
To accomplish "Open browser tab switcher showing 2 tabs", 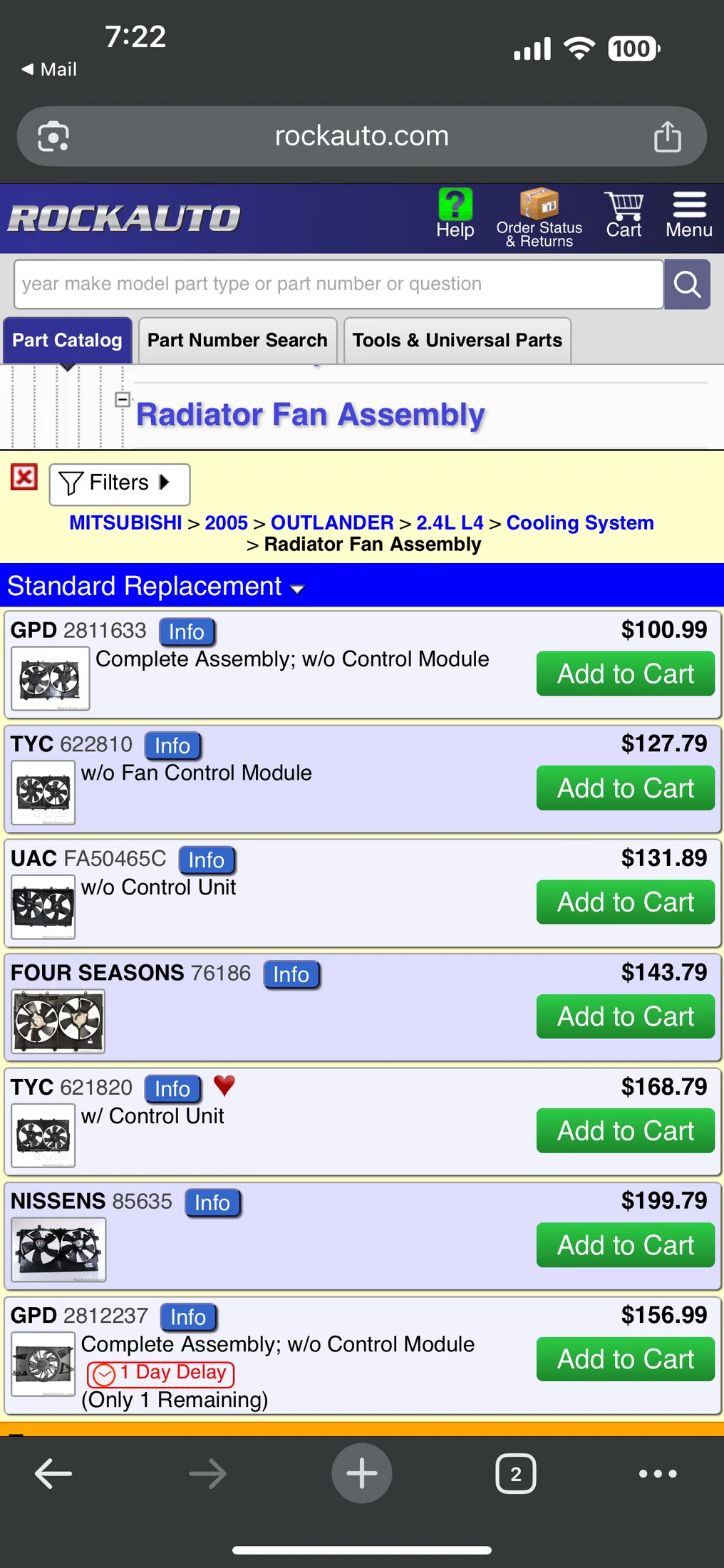I will coord(515,1473).
